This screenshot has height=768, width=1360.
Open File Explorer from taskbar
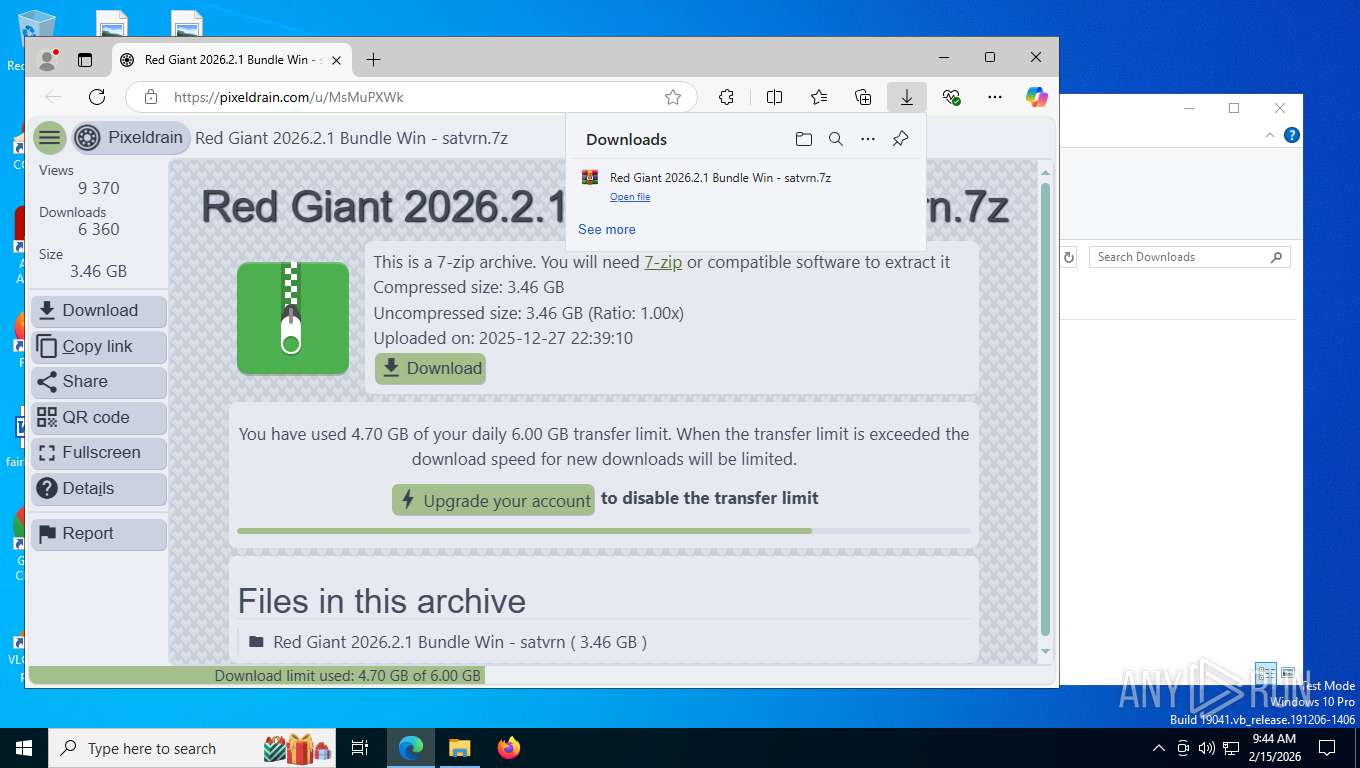tap(459, 748)
